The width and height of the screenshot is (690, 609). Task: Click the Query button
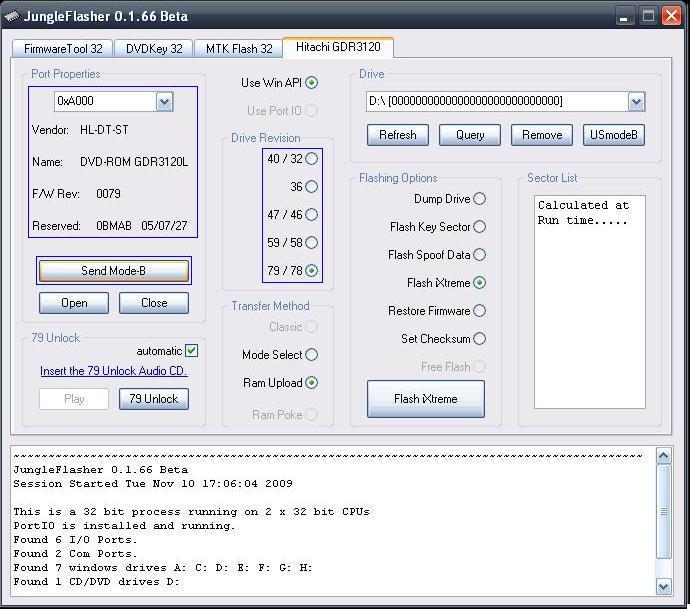470,135
